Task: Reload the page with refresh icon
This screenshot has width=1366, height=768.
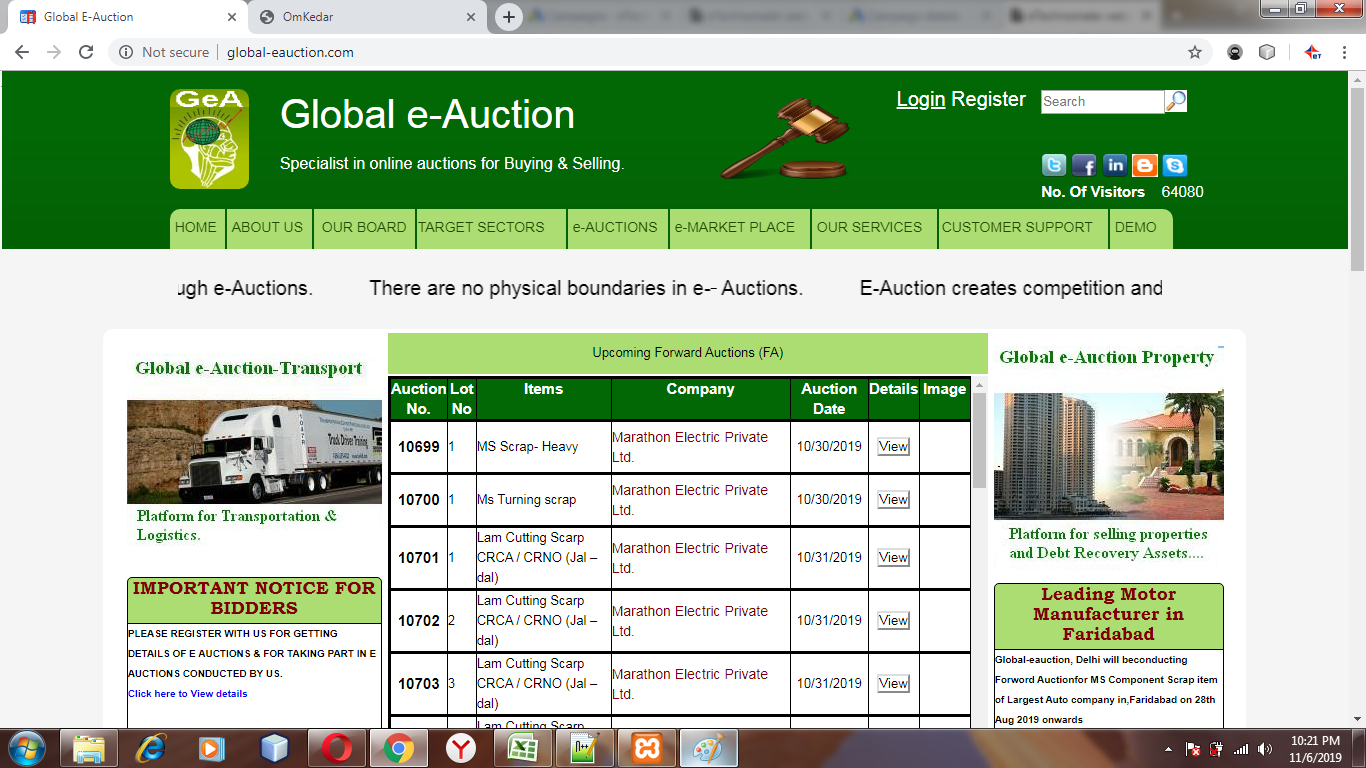Action: 86,52
